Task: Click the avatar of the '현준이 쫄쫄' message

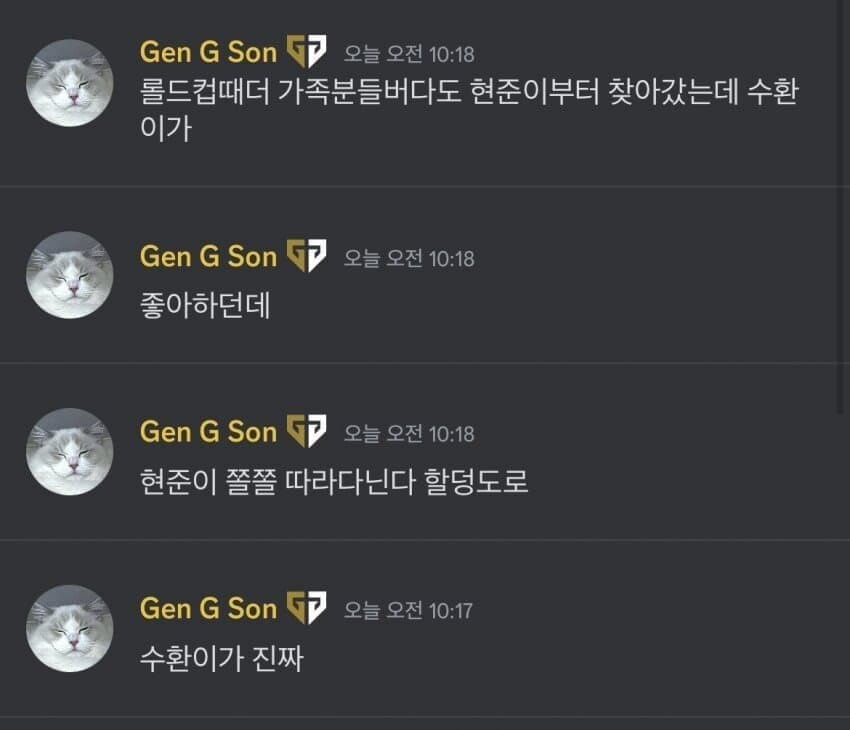Action: (x=69, y=452)
